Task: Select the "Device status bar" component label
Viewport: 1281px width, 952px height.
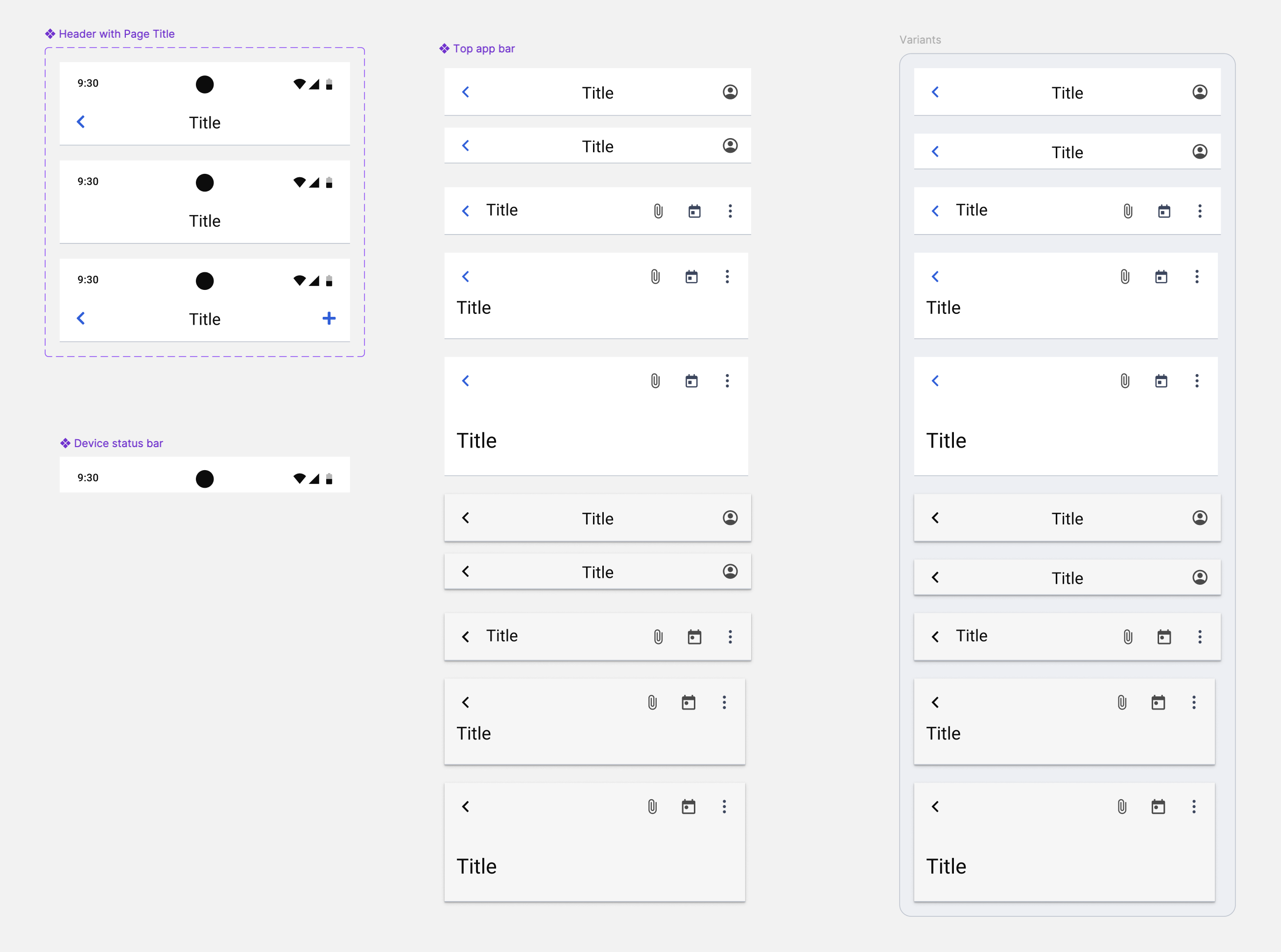Action: click(x=118, y=443)
